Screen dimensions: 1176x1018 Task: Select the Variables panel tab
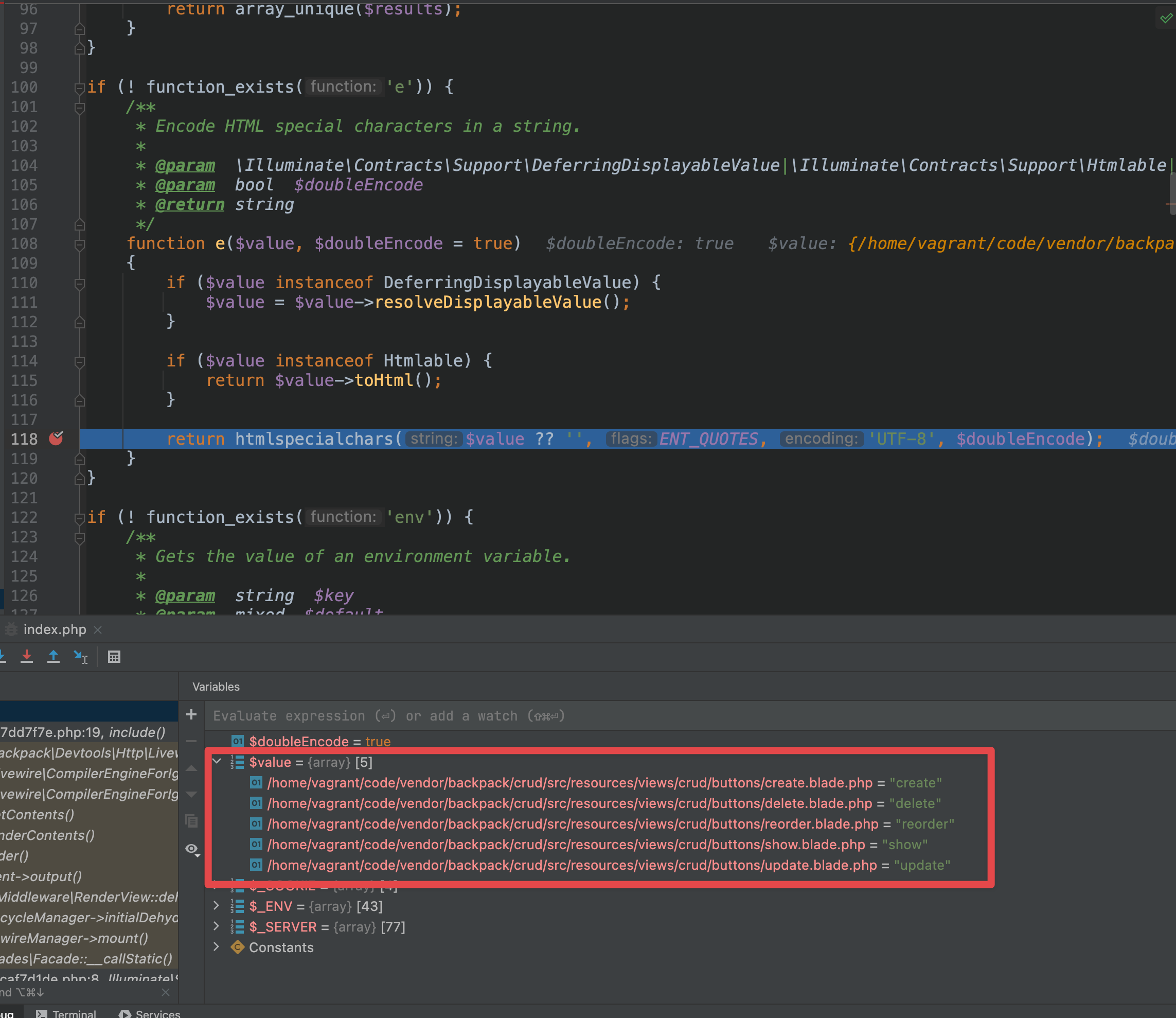point(216,686)
